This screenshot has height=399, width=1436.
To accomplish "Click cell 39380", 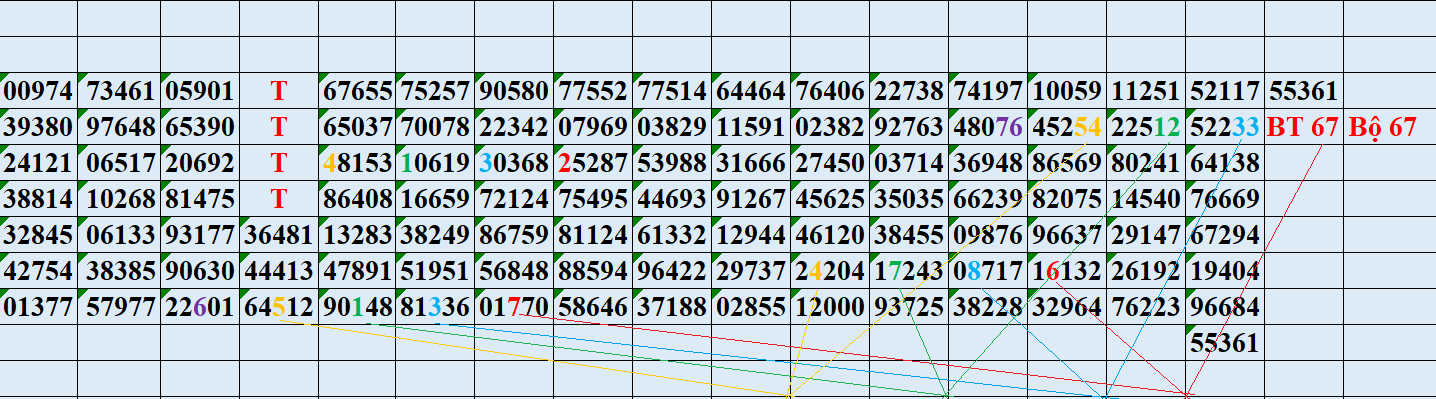I will point(39,127).
